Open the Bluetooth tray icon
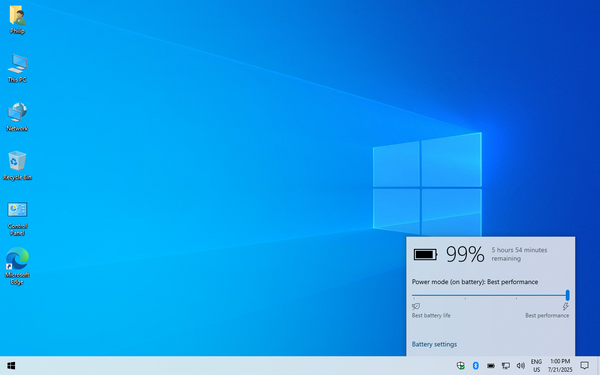Image resolution: width=600 pixels, height=375 pixels. (x=476, y=366)
